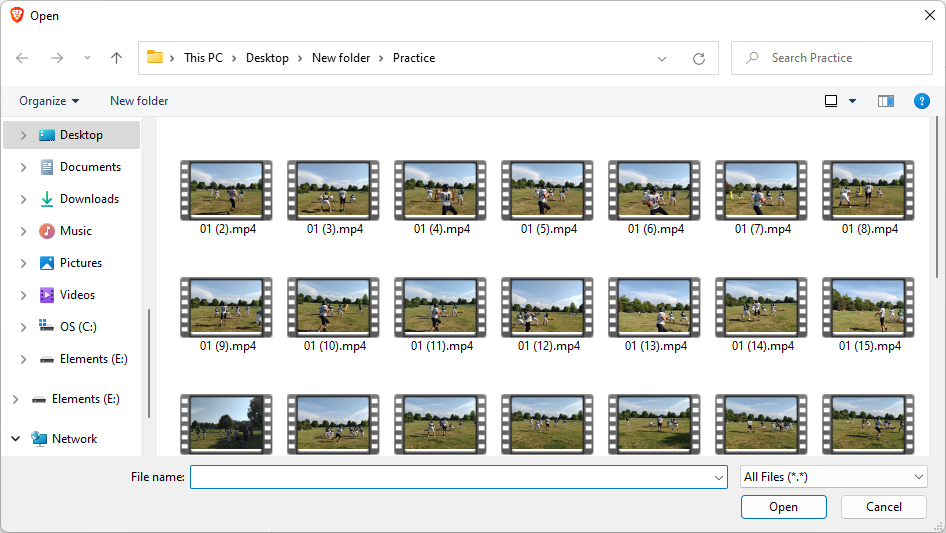Click the file list vertical scrollbar
This screenshot has height=533, width=946.
[x=936, y=198]
